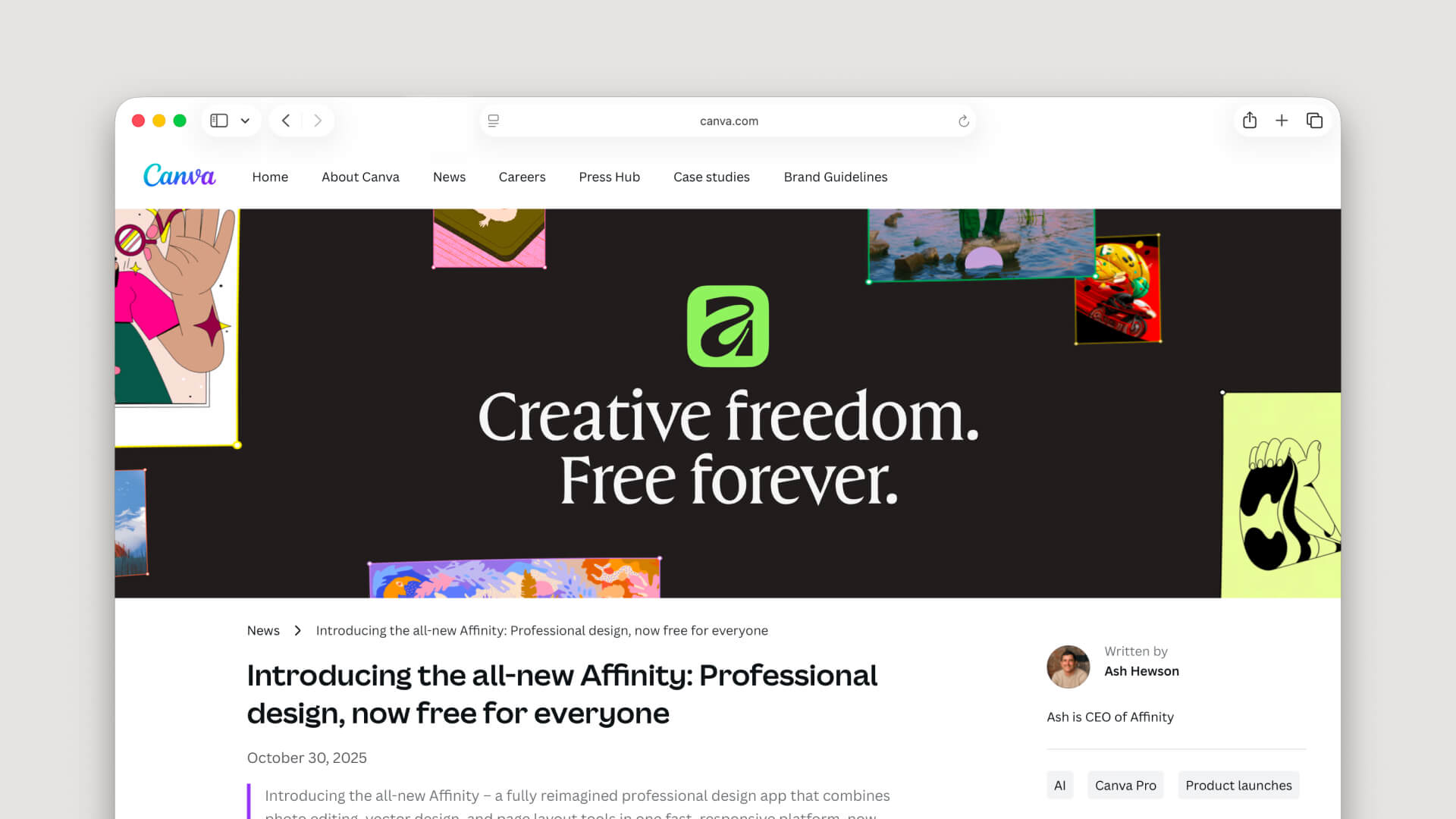Open the Press Hub menu item
This screenshot has width=1456, height=819.
[609, 177]
